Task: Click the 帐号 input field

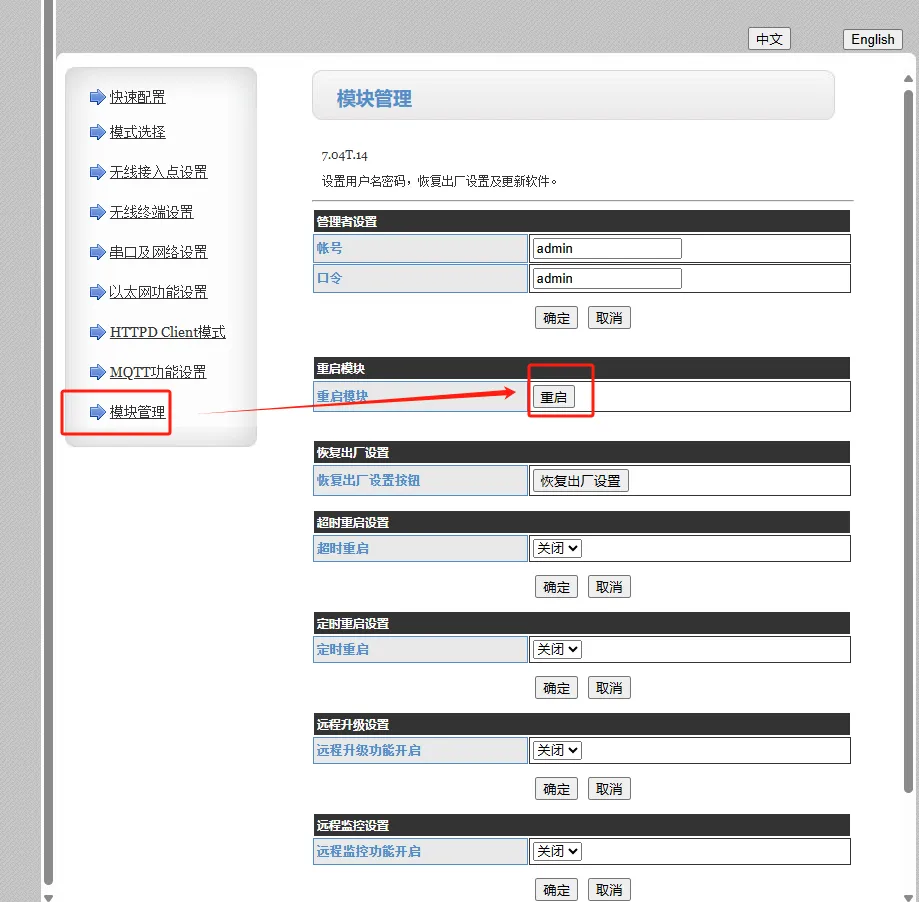Action: (607, 248)
